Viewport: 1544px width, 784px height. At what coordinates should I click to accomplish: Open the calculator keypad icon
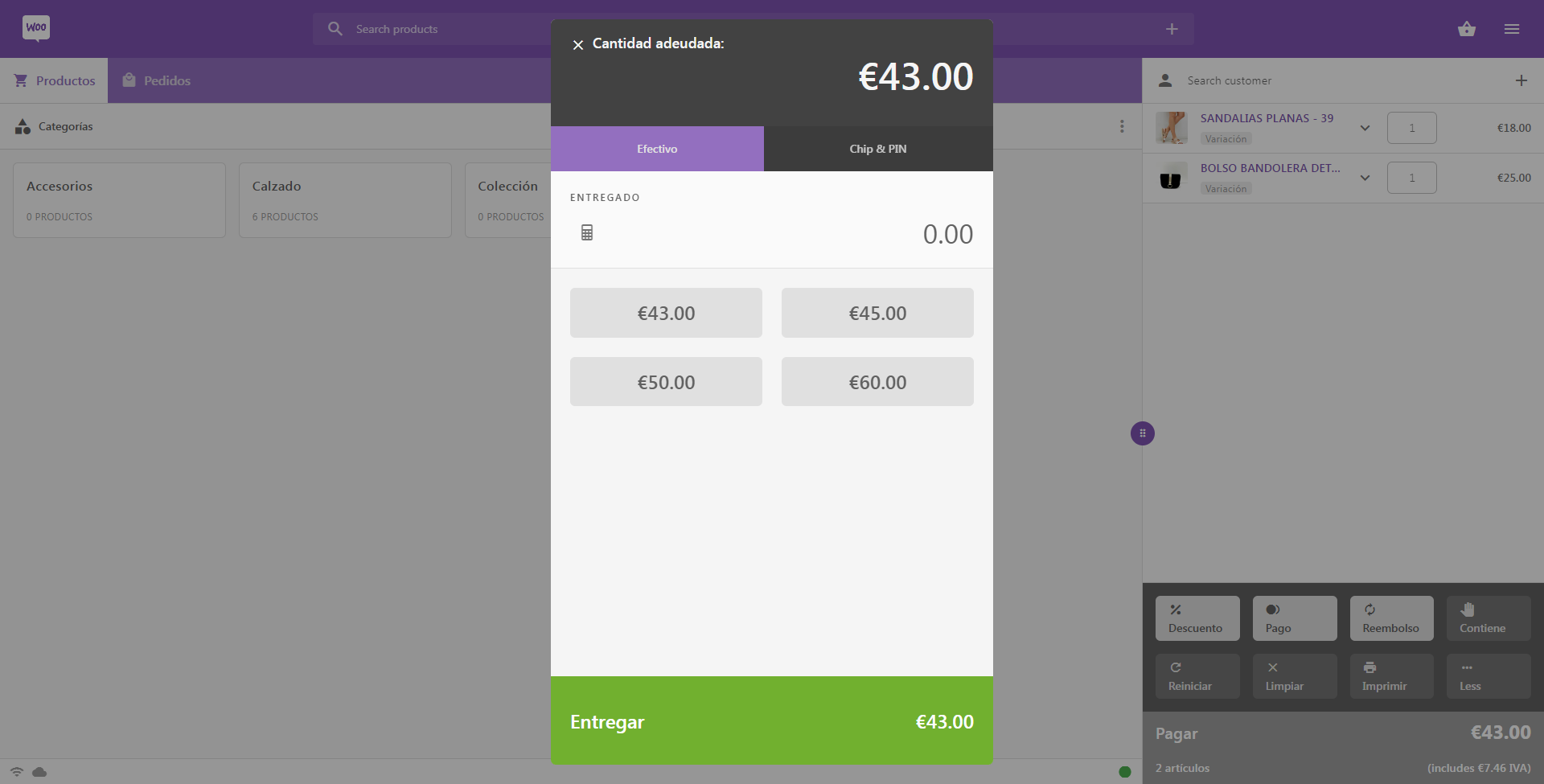[x=587, y=233]
